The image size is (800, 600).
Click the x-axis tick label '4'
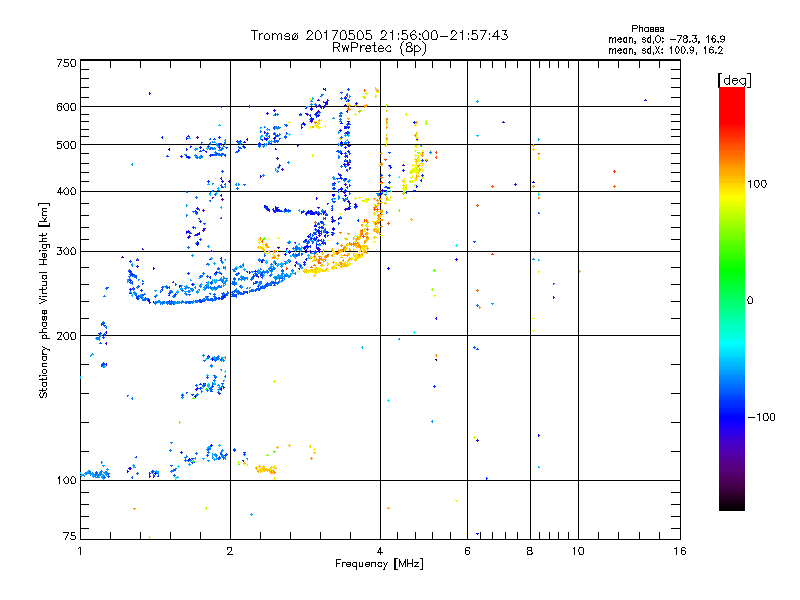(x=380, y=551)
